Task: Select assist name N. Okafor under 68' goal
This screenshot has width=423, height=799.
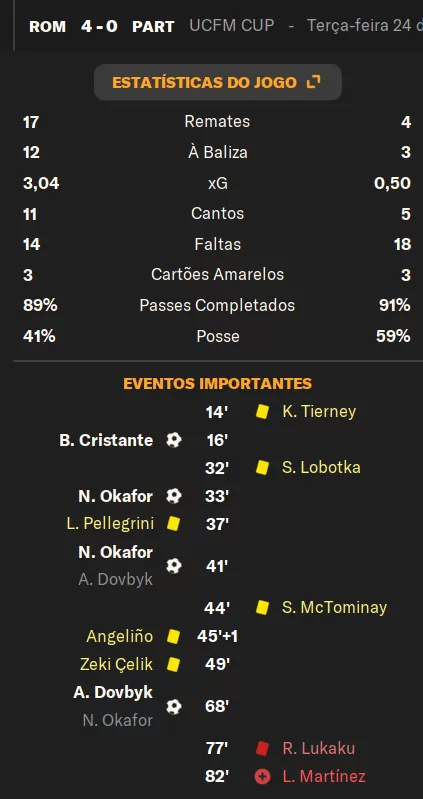Action: pos(118,721)
